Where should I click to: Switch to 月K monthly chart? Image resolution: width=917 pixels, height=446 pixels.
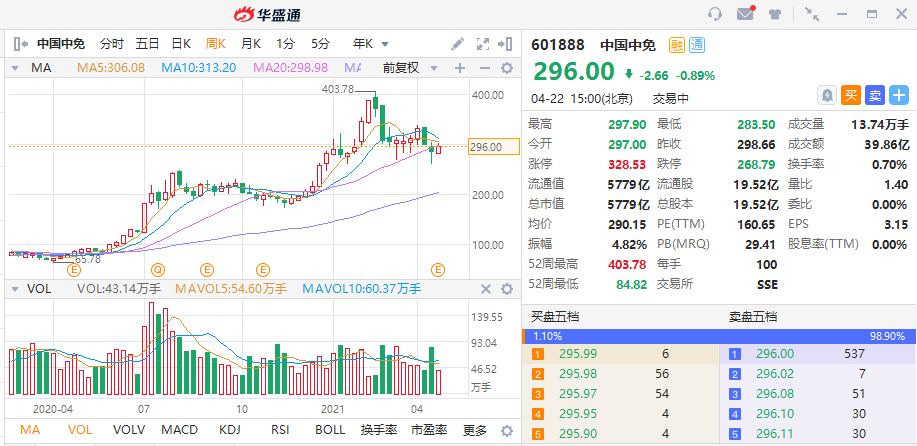click(251, 44)
